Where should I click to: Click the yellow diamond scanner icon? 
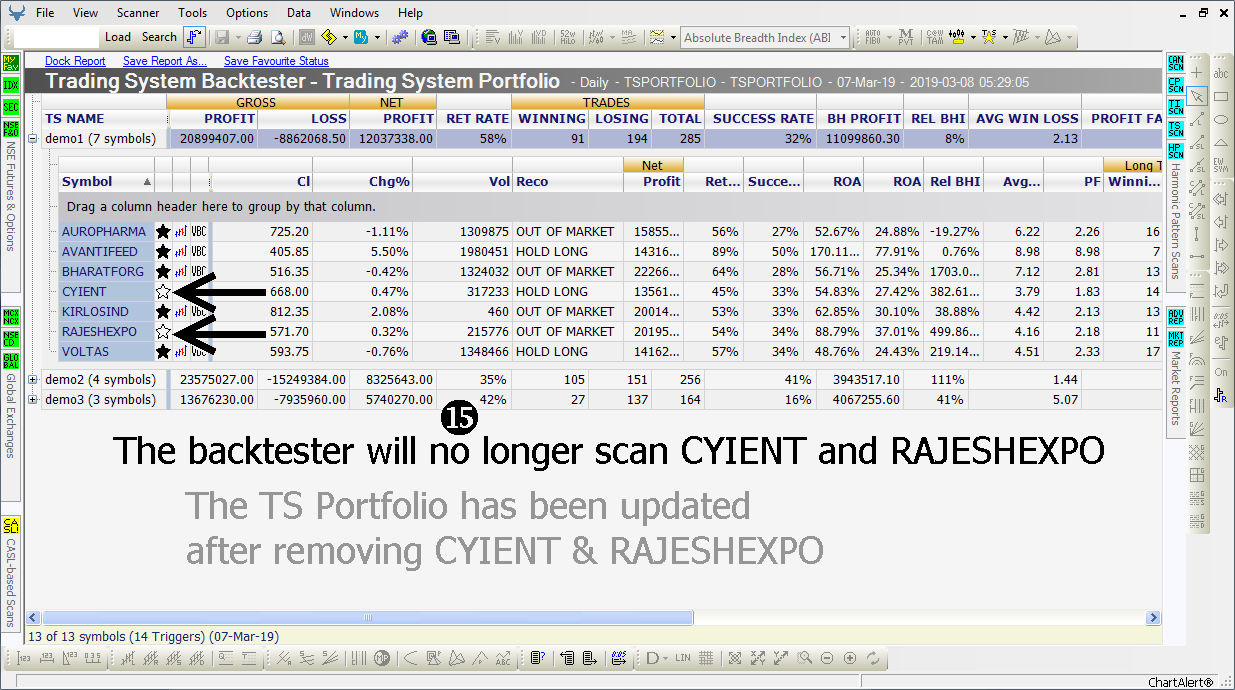(331, 37)
